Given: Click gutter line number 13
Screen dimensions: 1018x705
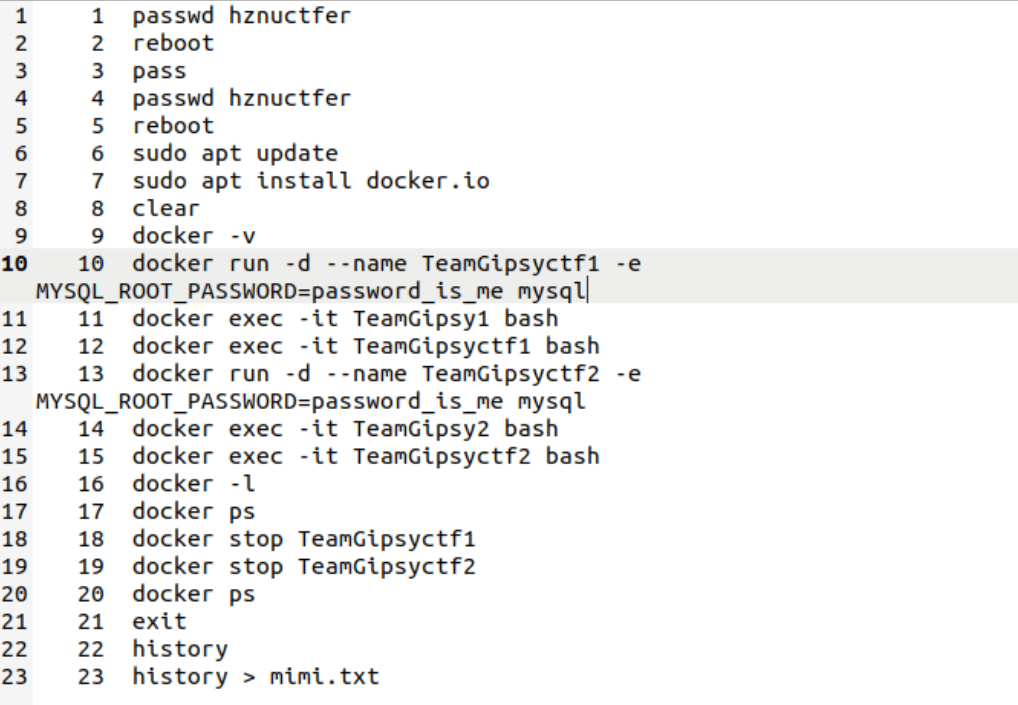Looking at the screenshot, I should [14, 374].
